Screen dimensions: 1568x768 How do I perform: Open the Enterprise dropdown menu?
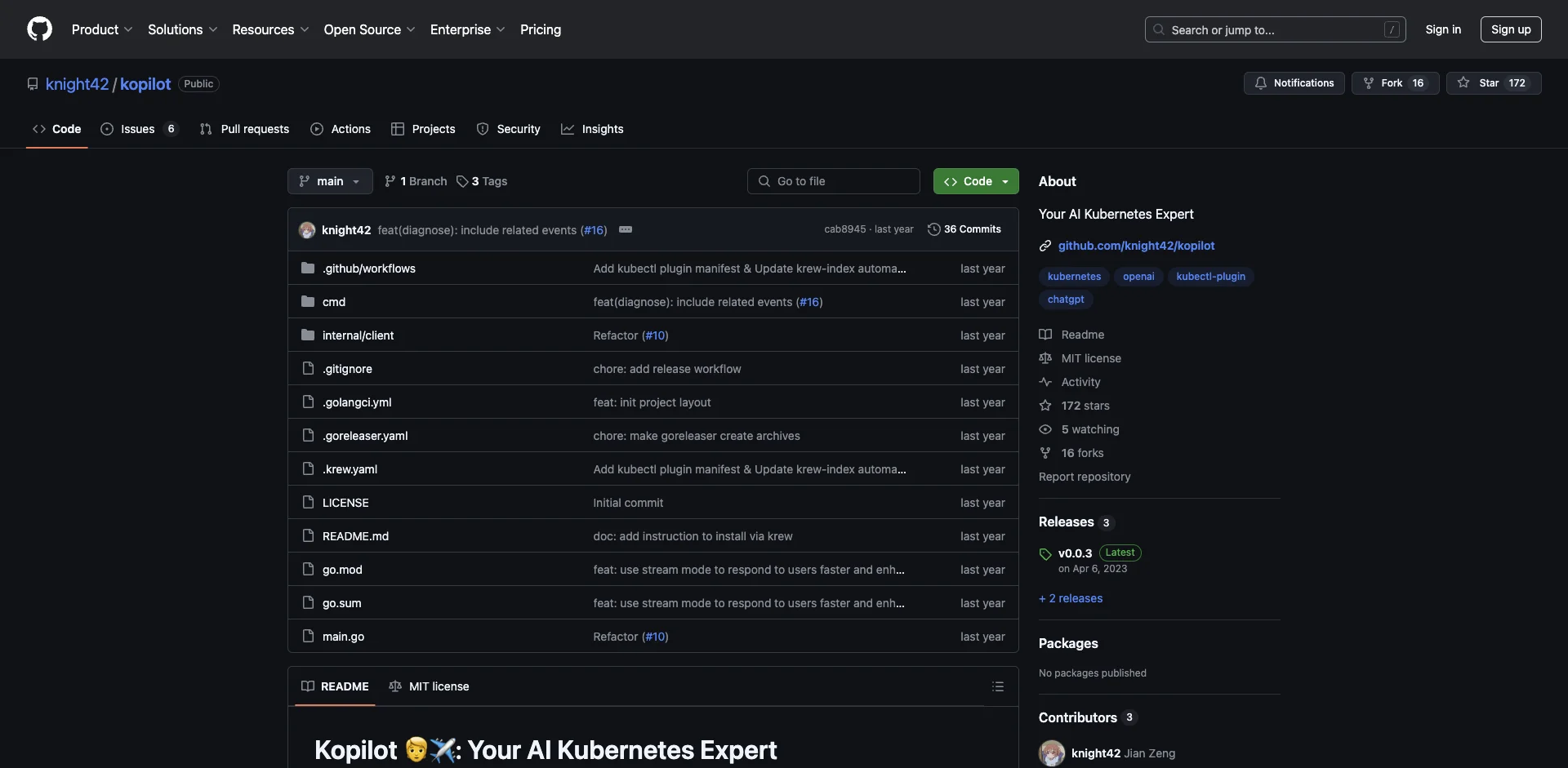[467, 29]
